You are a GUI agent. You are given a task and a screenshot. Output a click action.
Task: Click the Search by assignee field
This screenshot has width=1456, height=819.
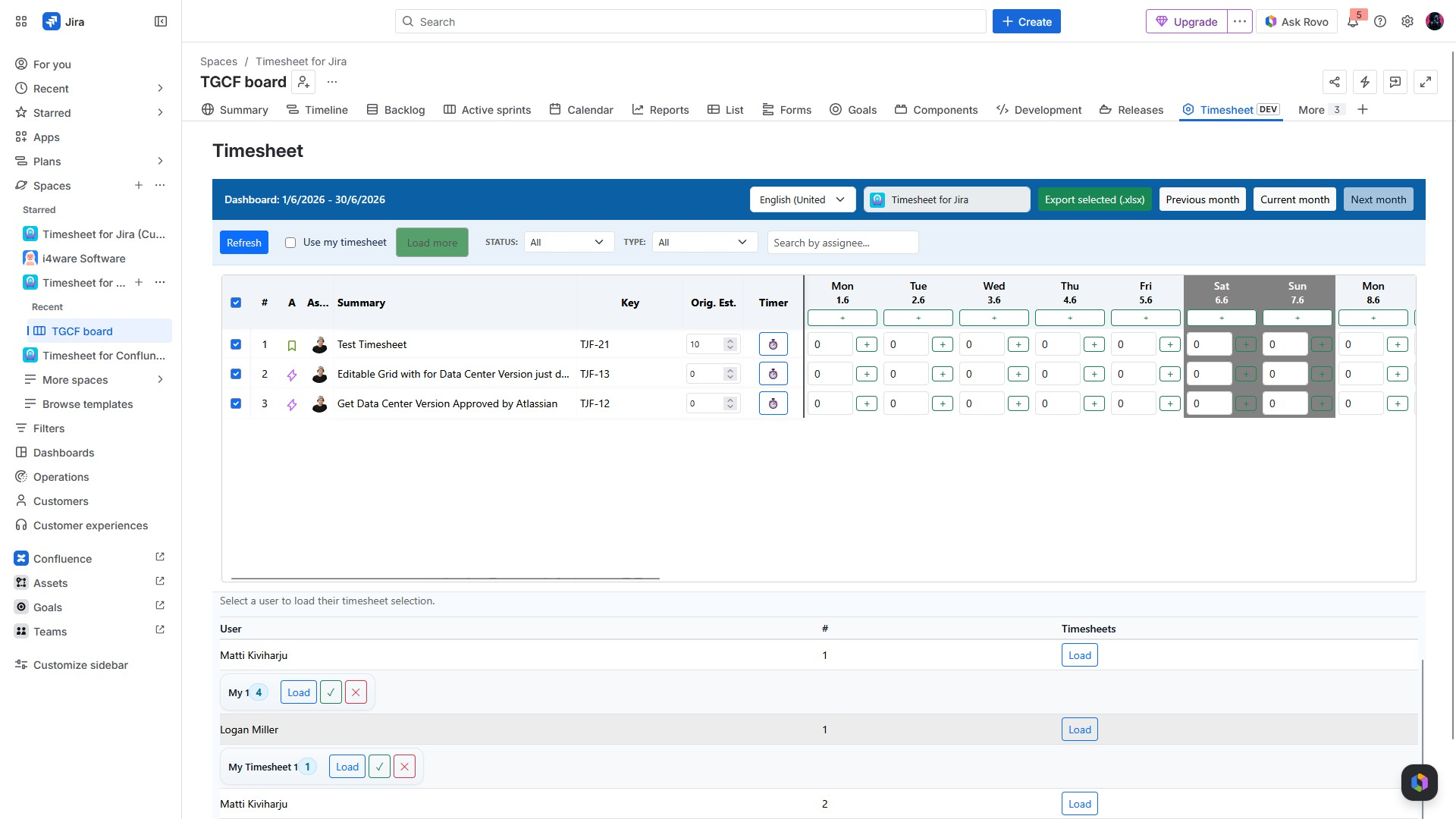point(843,243)
